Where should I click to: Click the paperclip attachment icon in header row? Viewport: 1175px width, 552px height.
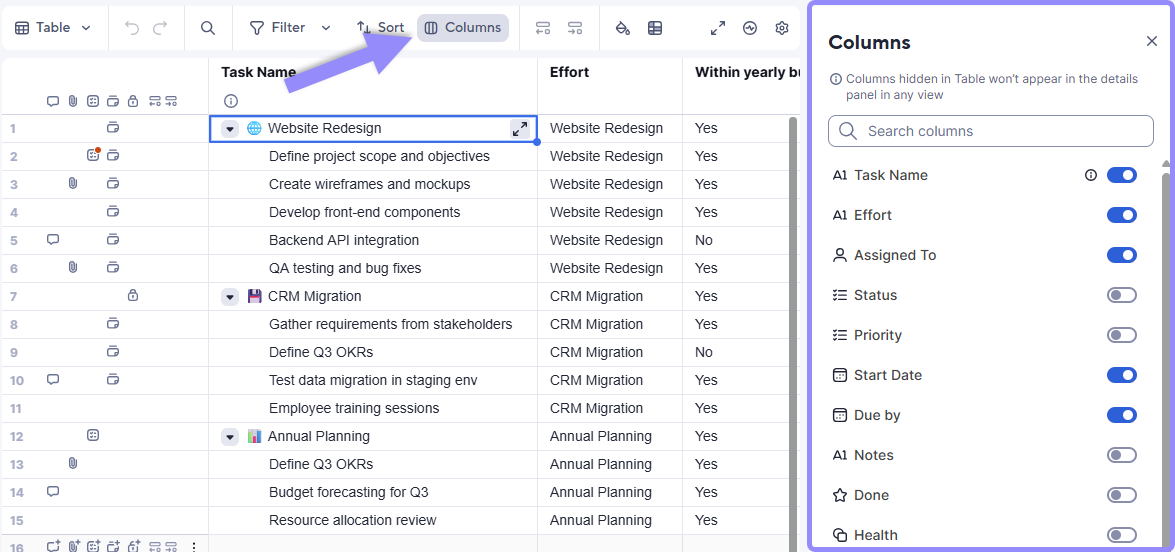pos(73,100)
